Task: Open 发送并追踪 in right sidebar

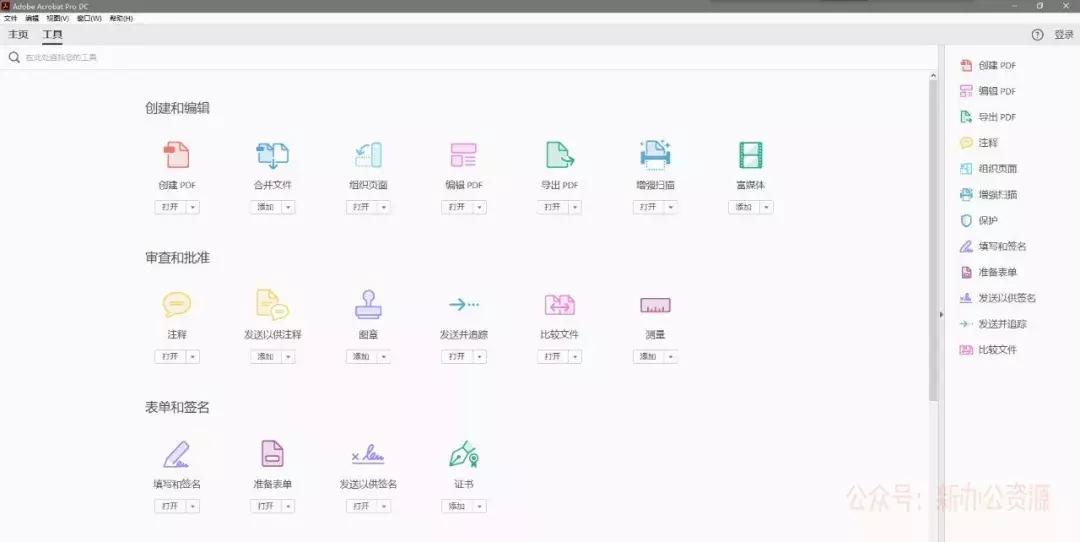Action: point(993,324)
